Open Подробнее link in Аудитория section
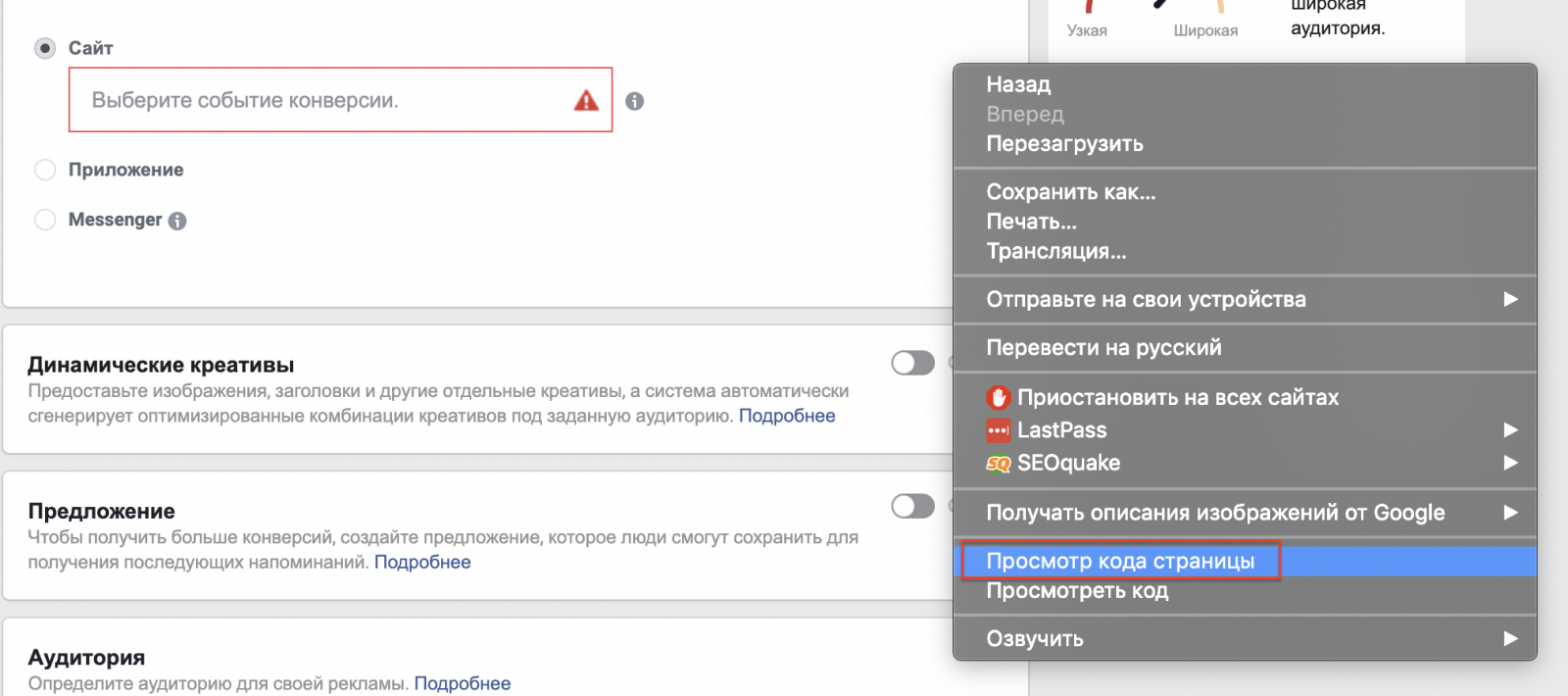1568x696 pixels. [463, 683]
